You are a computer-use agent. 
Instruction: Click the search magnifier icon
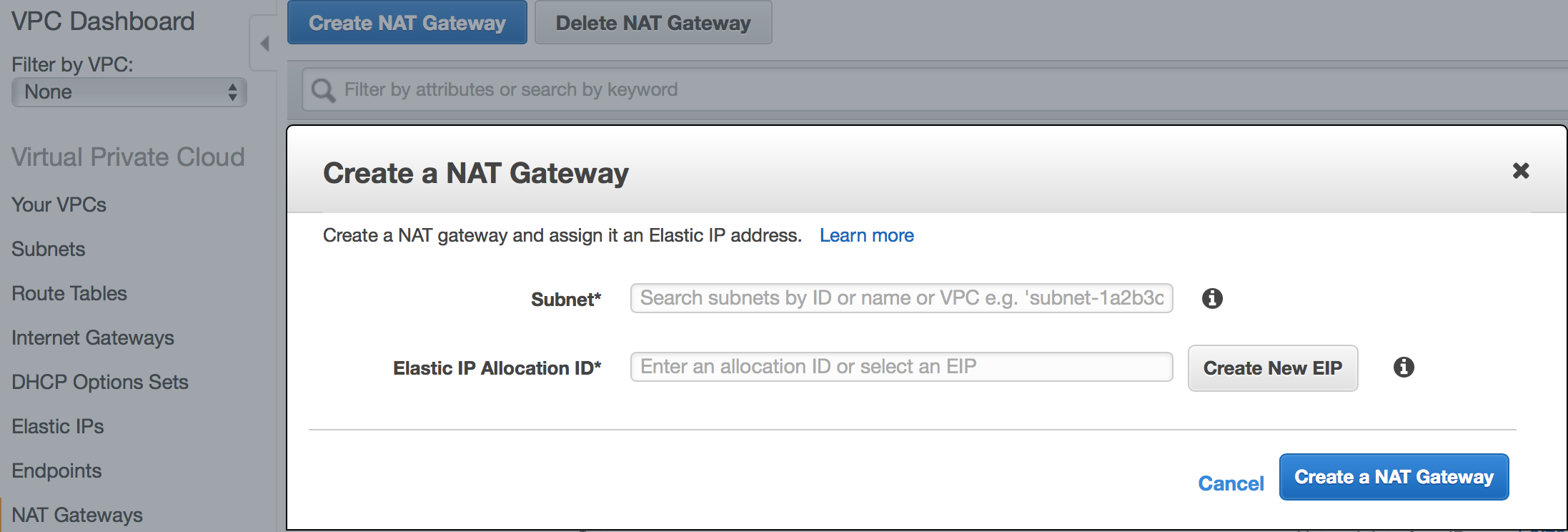click(x=323, y=90)
